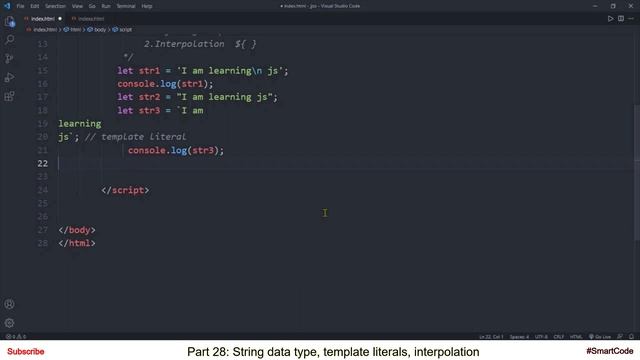Viewport: 640px width, 360px height.
Task: Click the video title Part 28 caption
Action: click(x=333, y=352)
